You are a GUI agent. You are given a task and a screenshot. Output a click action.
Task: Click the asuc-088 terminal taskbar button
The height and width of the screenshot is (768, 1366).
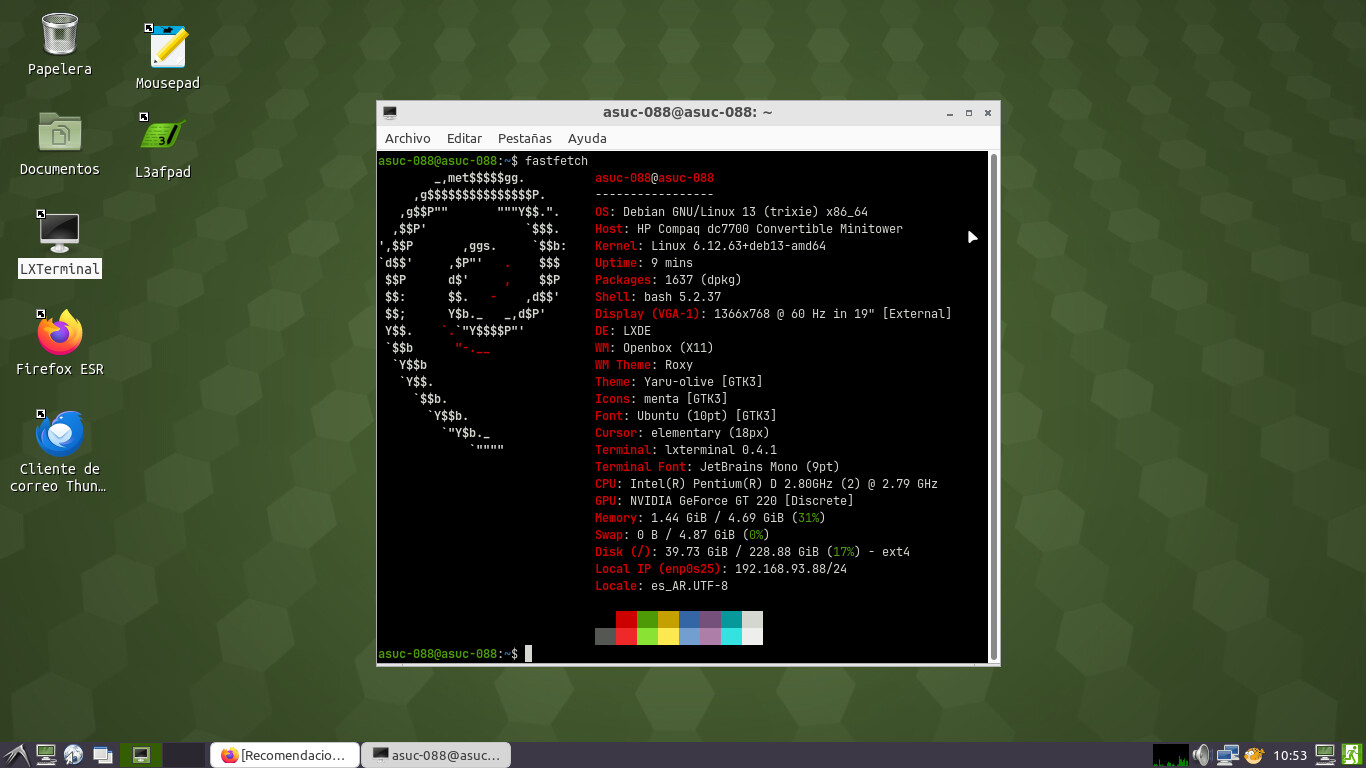(435, 755)
